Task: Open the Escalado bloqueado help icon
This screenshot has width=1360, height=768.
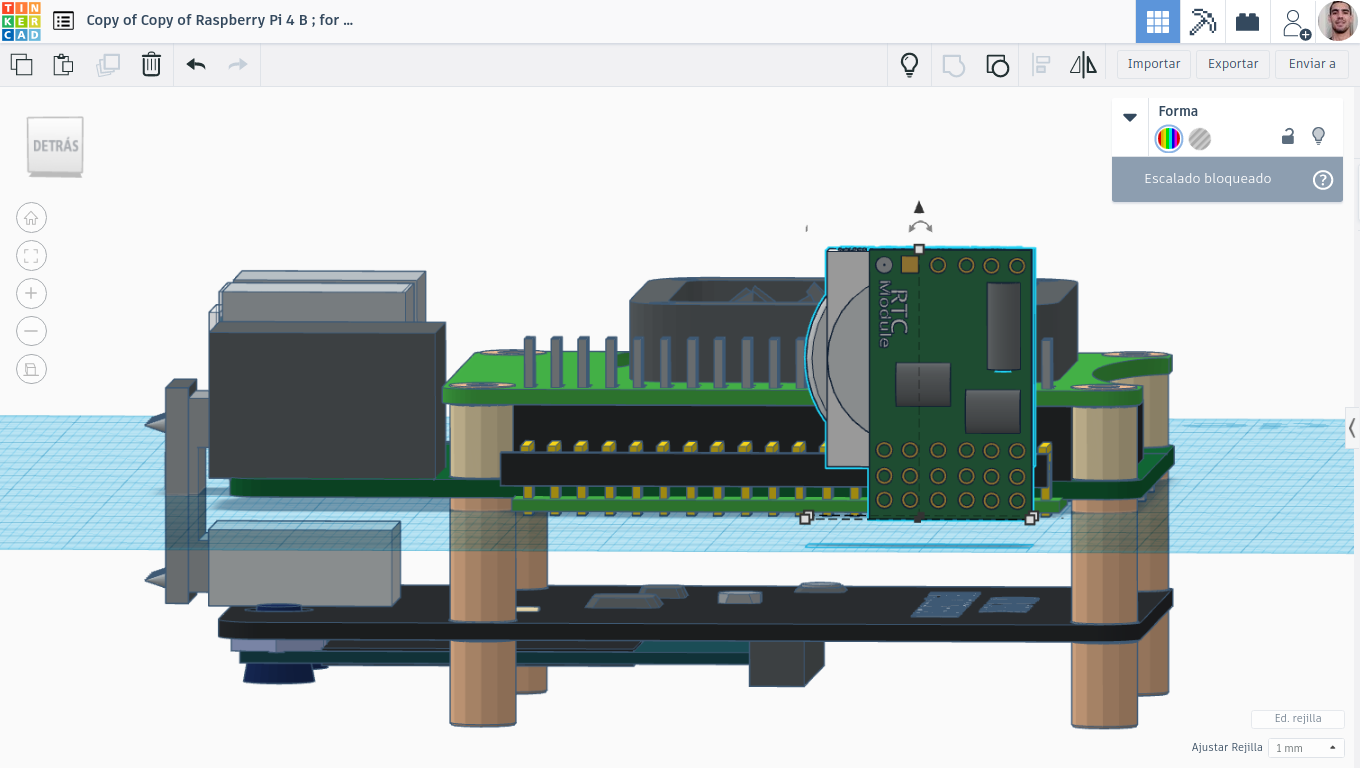Action: [1323, 180]
